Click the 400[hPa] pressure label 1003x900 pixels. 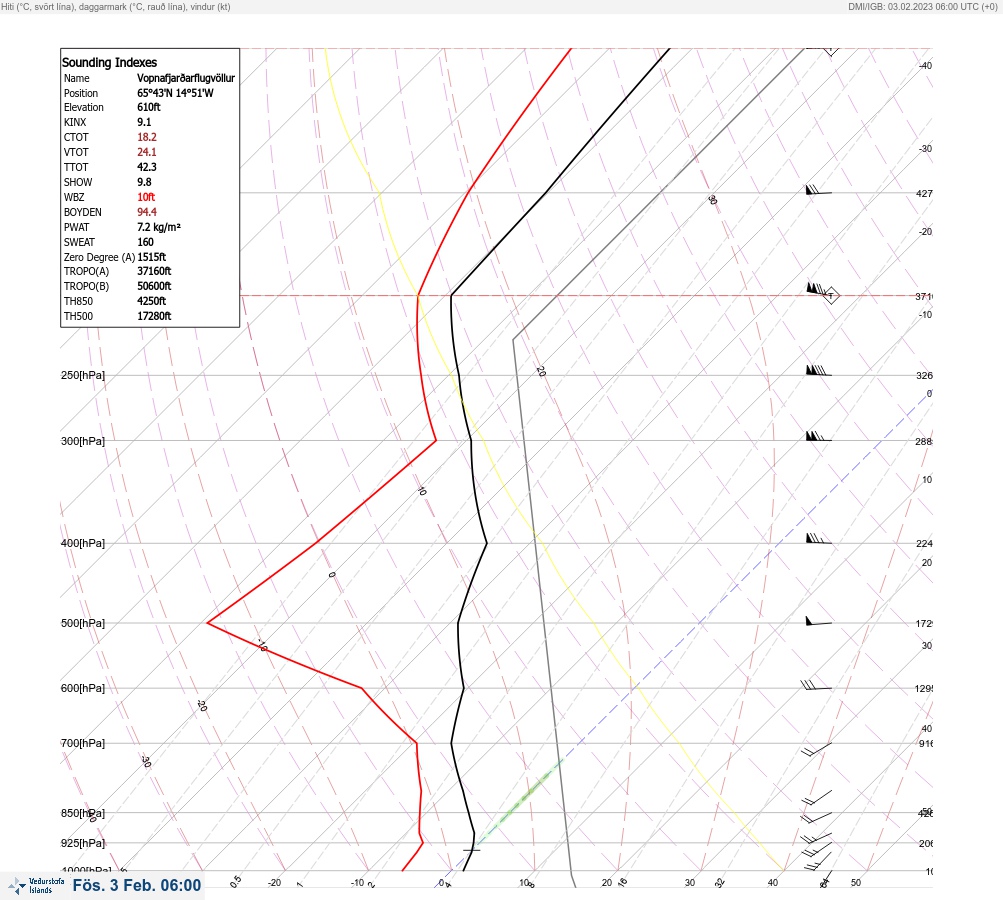click(x=83, y=543)
